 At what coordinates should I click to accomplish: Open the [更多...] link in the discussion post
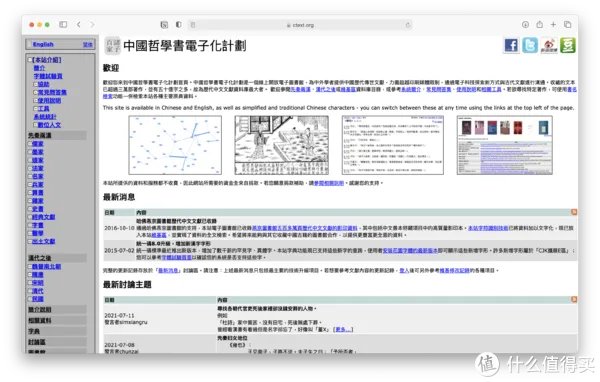(343, 329)
